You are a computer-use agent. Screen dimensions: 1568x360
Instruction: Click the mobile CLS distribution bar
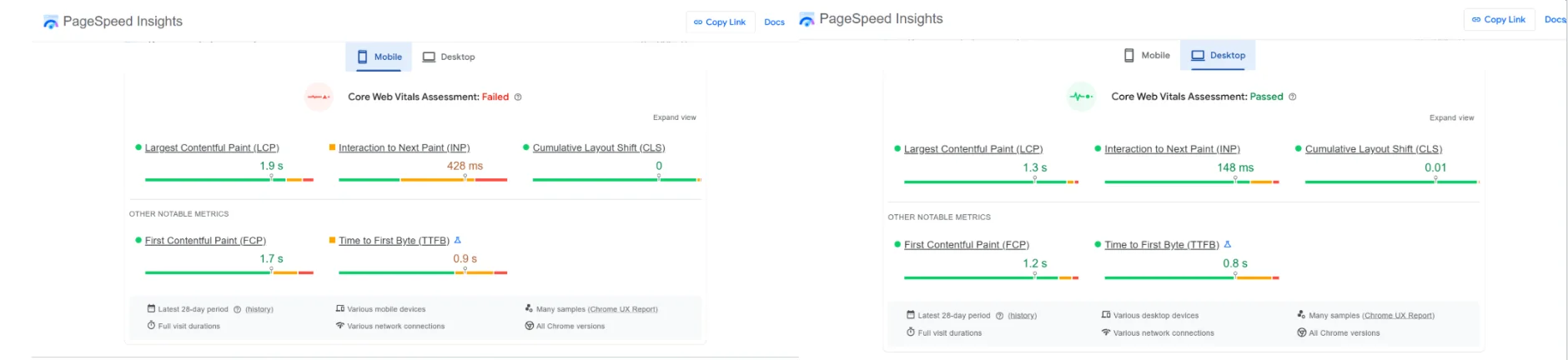617,179
